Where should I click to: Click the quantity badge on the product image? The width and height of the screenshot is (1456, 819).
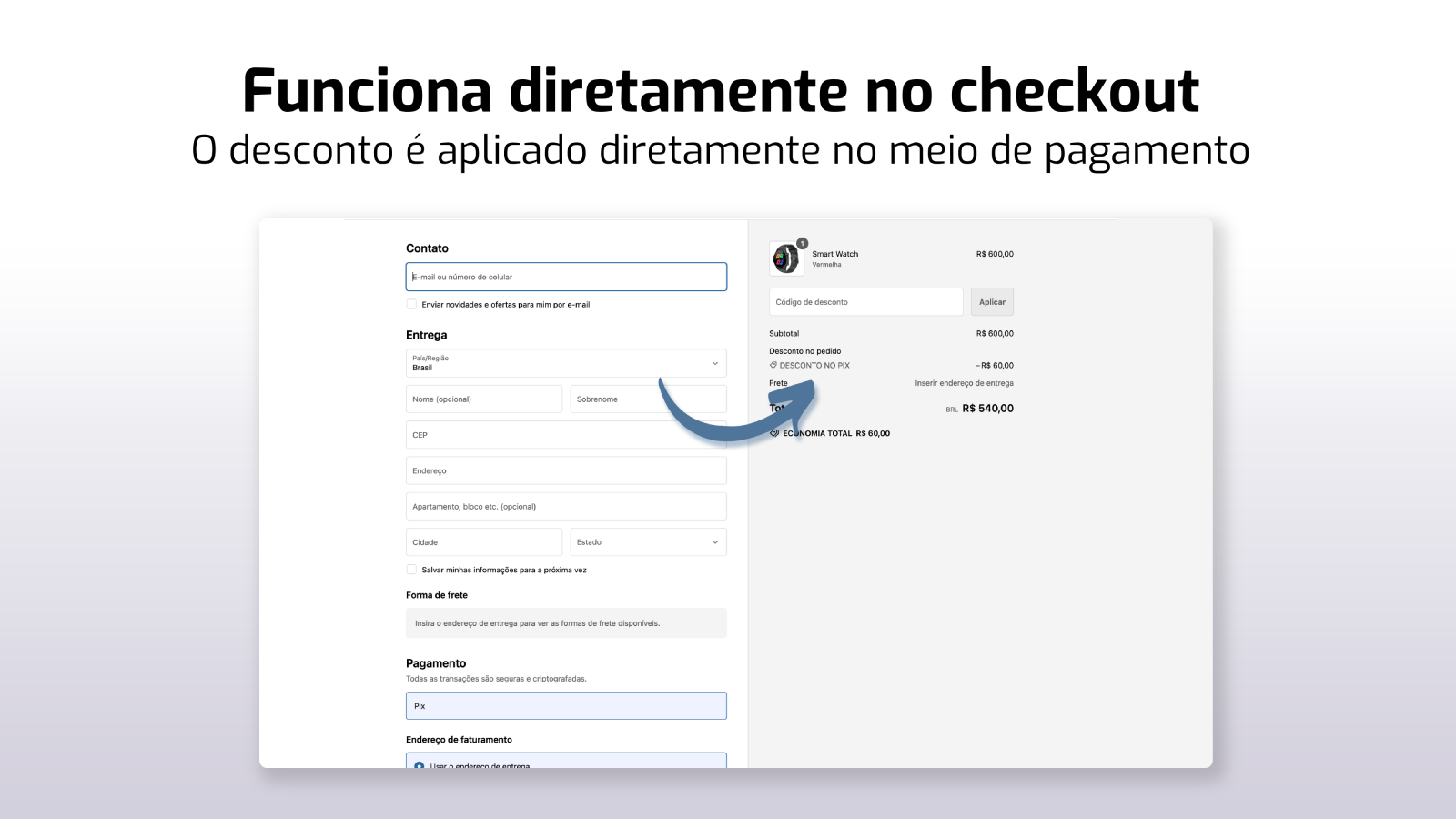(802, 243)
